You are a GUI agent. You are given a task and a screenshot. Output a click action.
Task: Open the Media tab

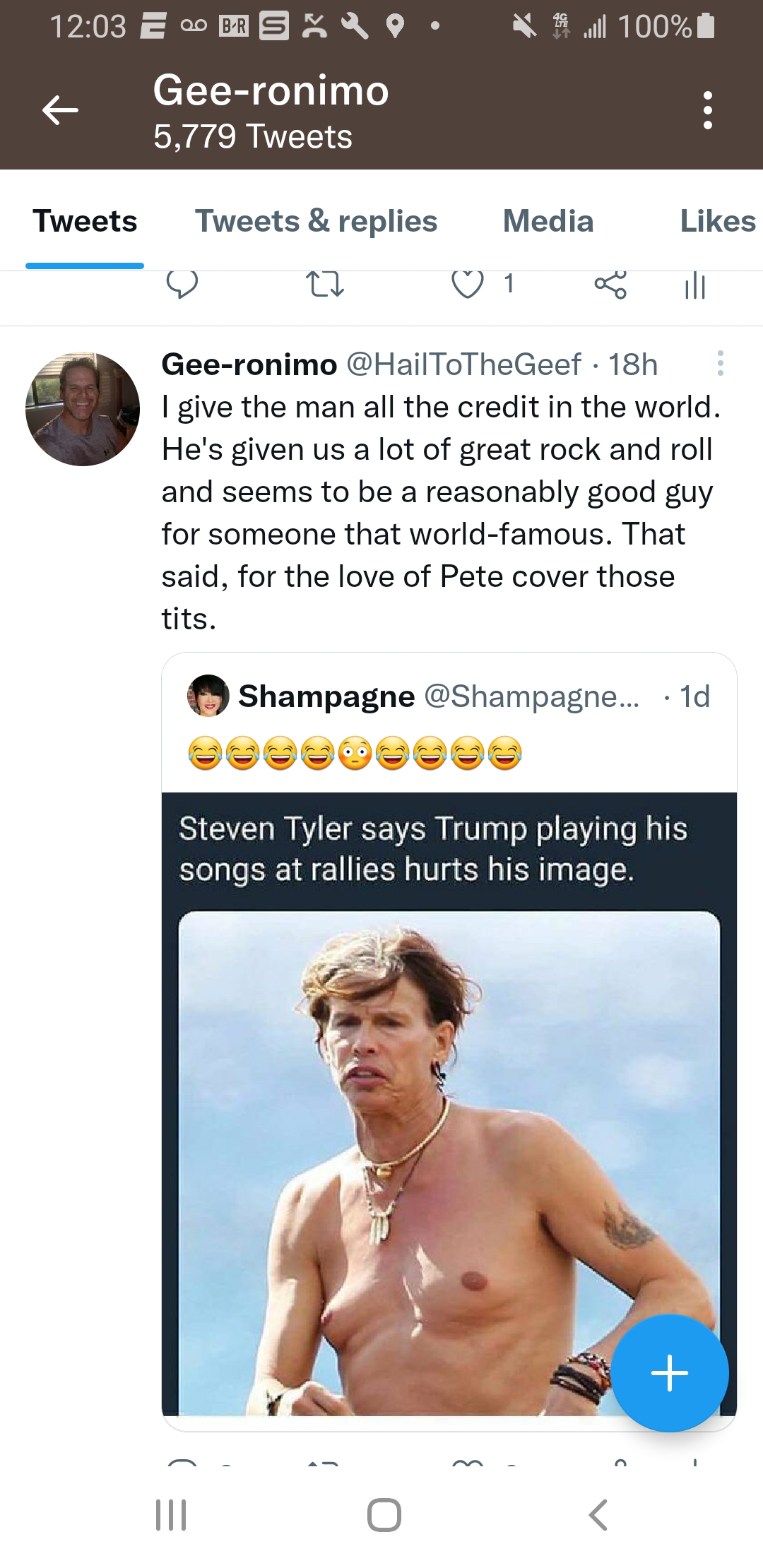[x=548, y=221]
